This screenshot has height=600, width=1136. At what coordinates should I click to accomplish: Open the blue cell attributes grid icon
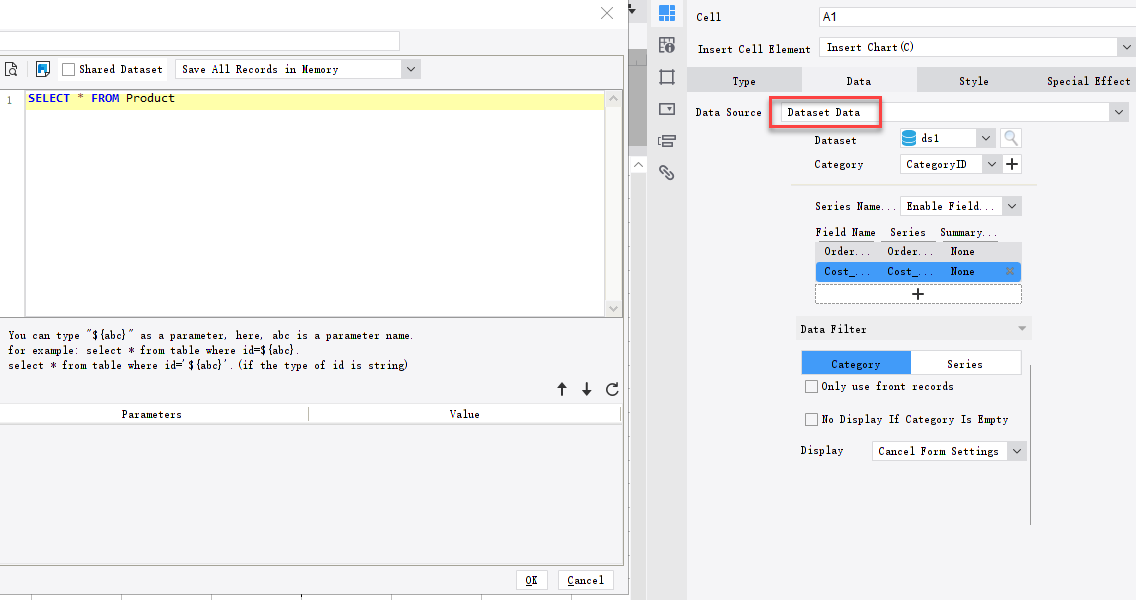[667, 13]
